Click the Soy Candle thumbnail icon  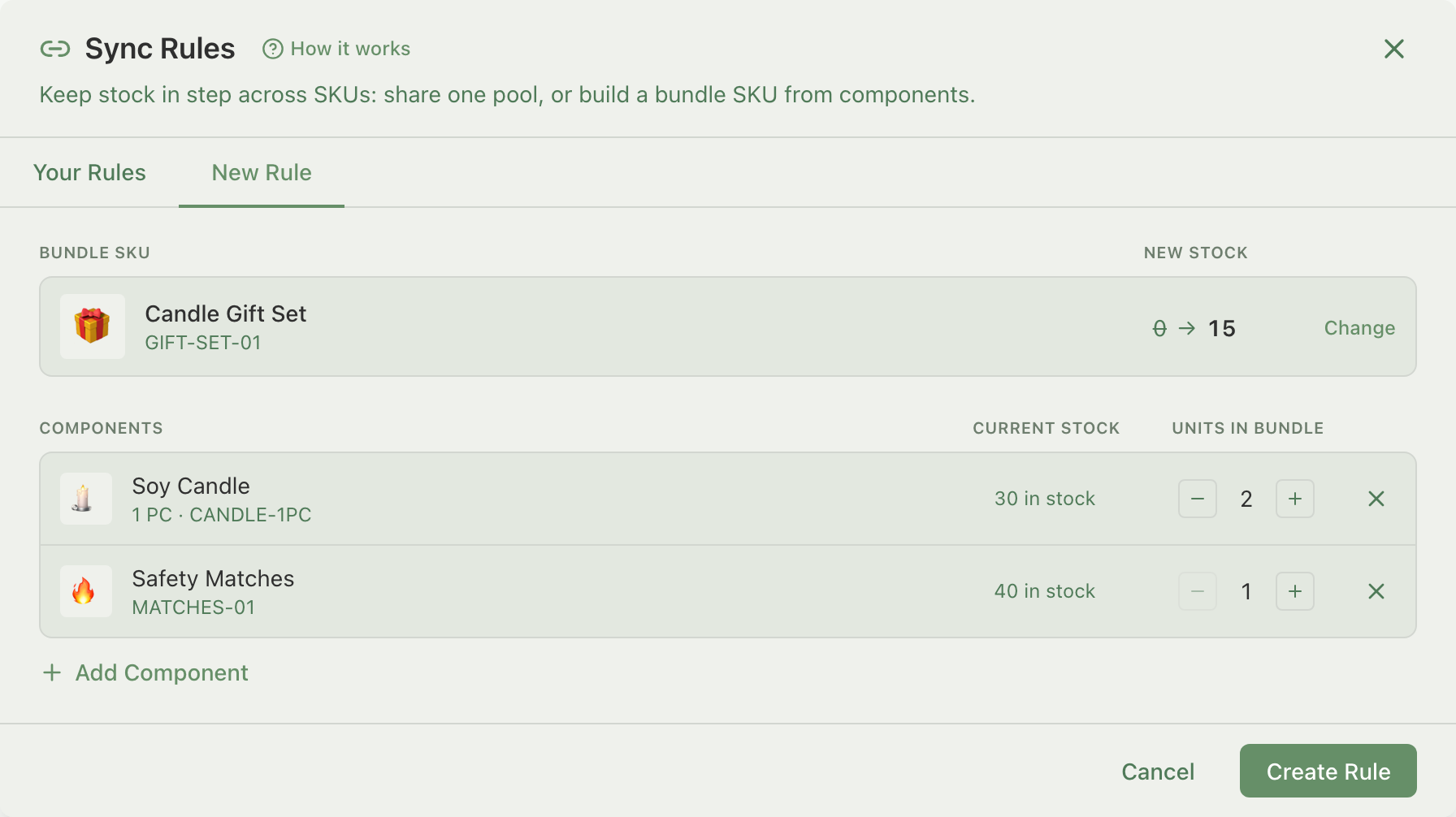click(x=86, y=499)
